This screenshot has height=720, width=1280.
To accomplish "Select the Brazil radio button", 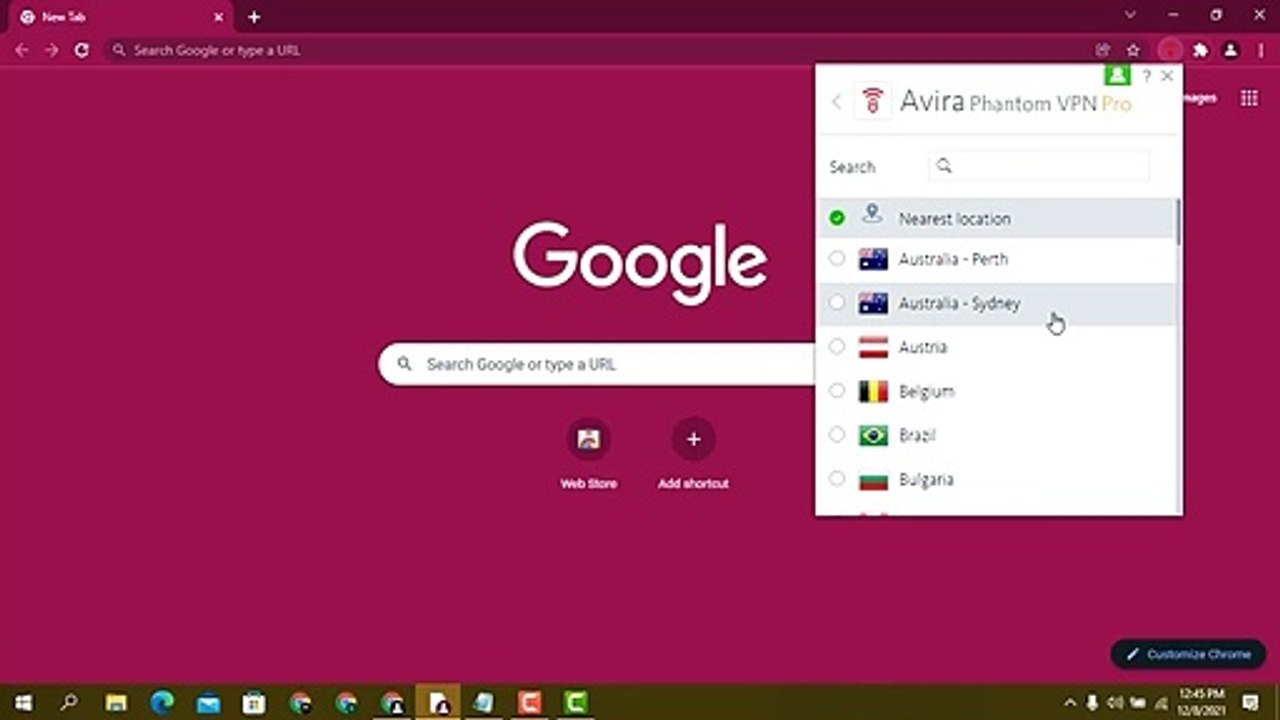I will point(837,435).
